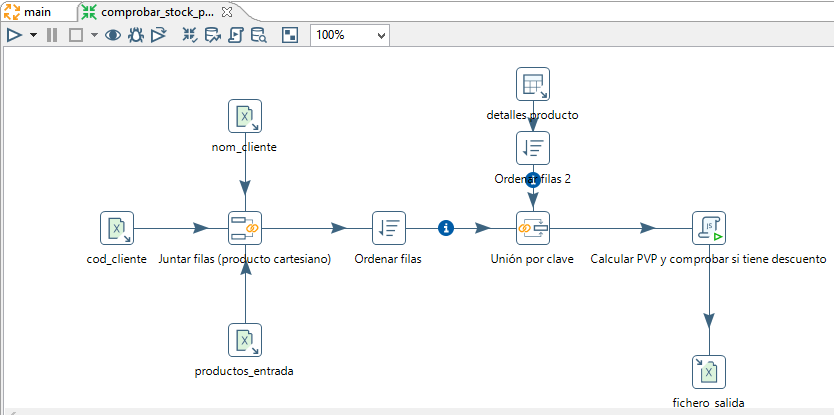
Task: Run the transformation with the play button
Action: click(14, 36)
